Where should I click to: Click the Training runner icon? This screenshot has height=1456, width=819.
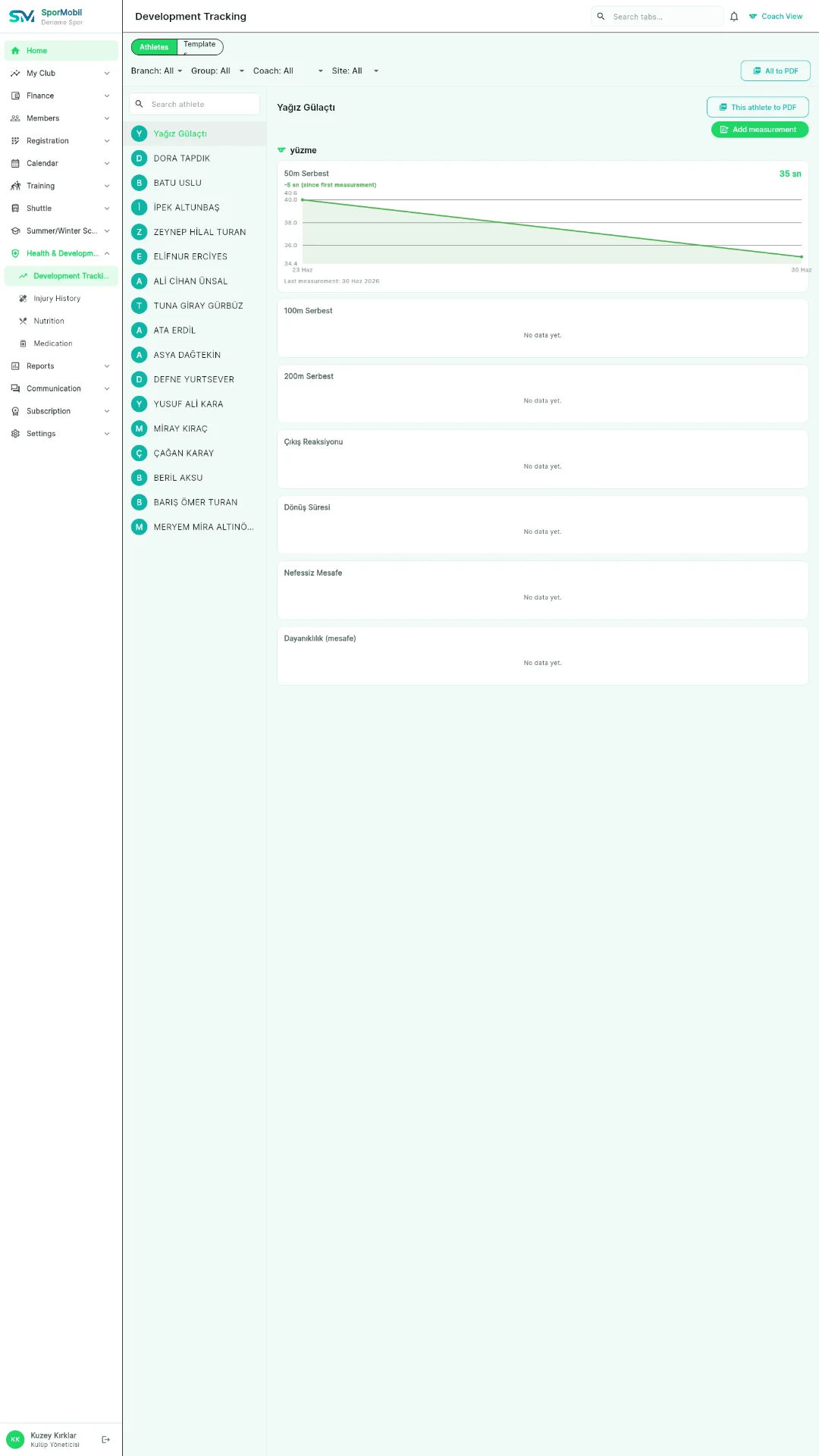tap(15, 186)
